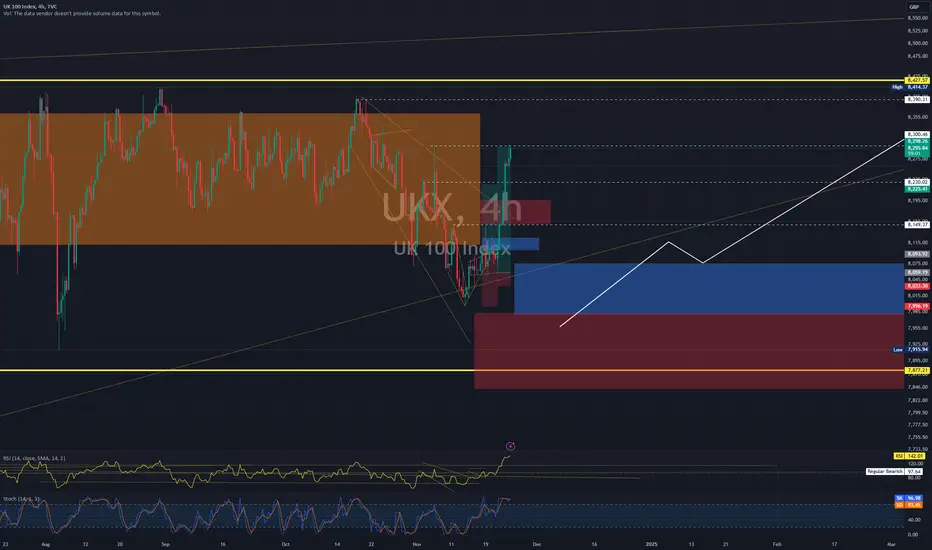932x550 pixels.
Task: Click the RSI 142.01 value label
Action: tap(909, 456)
